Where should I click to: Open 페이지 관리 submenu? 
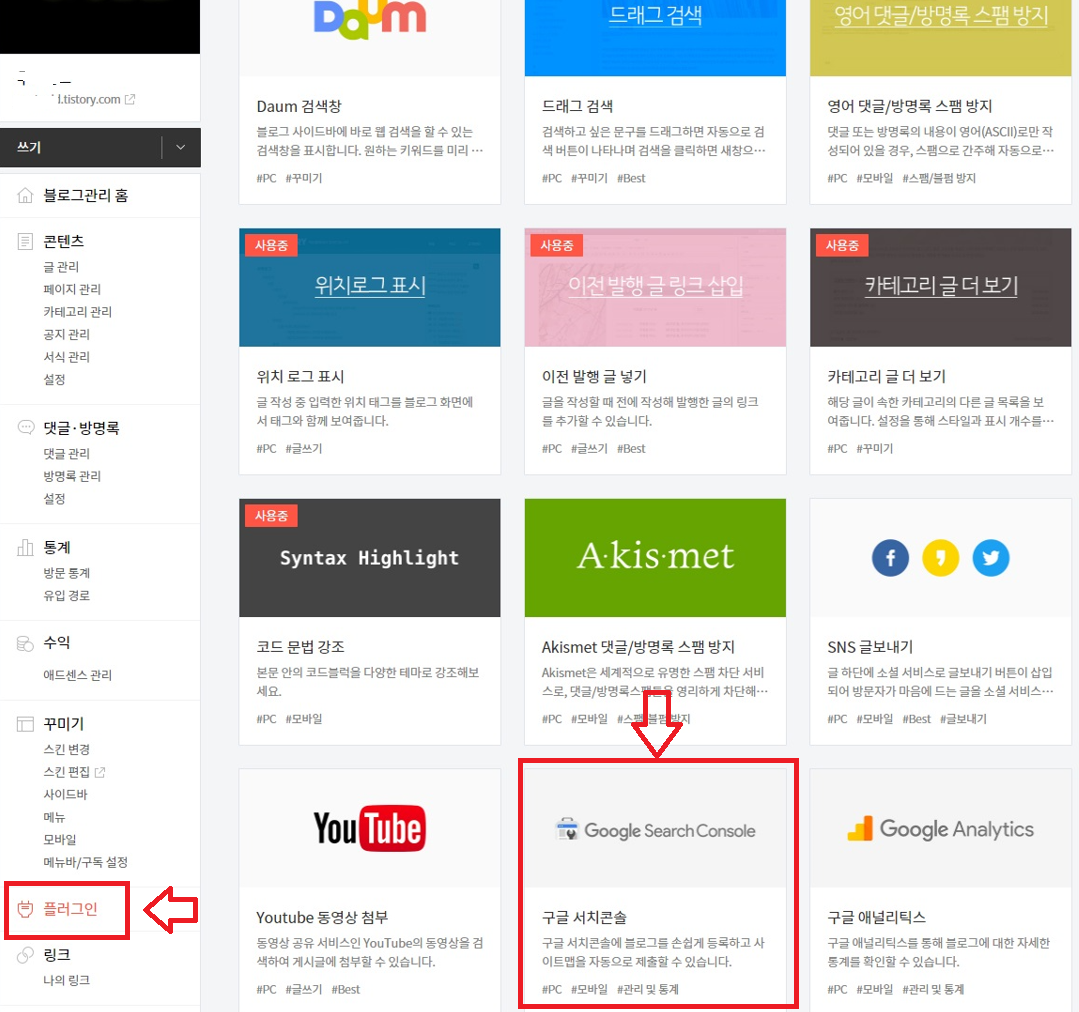[x=72, y=289]
